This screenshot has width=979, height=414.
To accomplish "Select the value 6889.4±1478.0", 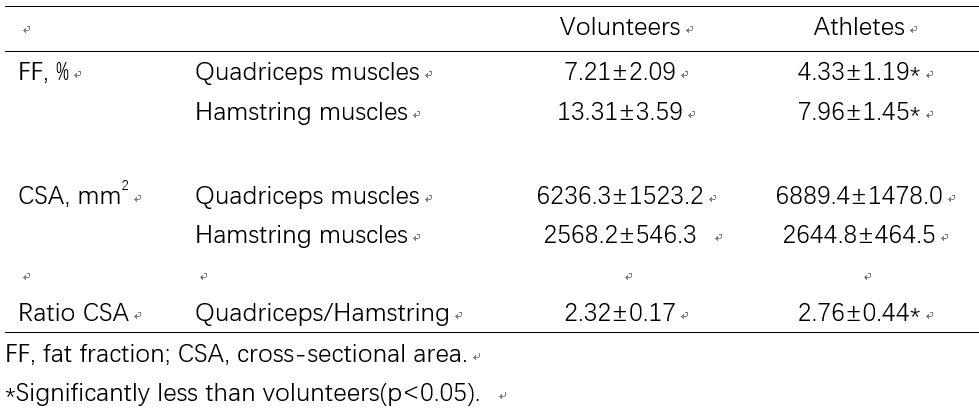I will (859, 196).
